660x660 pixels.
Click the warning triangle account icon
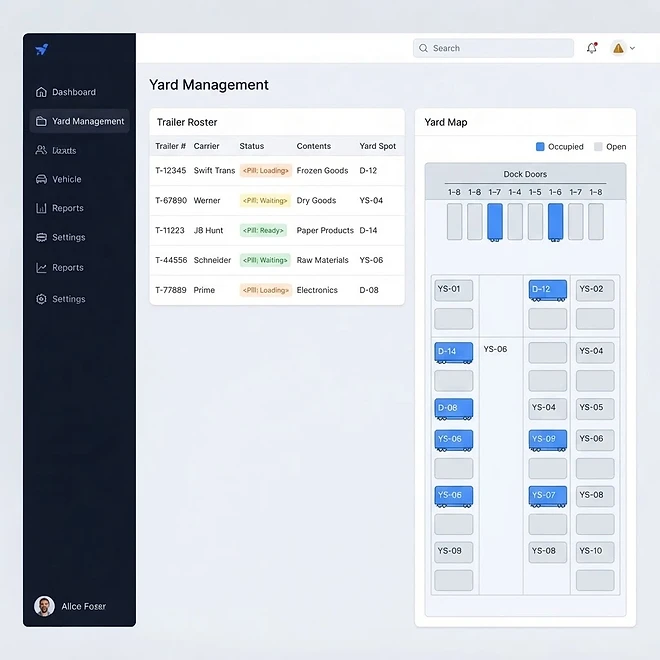618,48
